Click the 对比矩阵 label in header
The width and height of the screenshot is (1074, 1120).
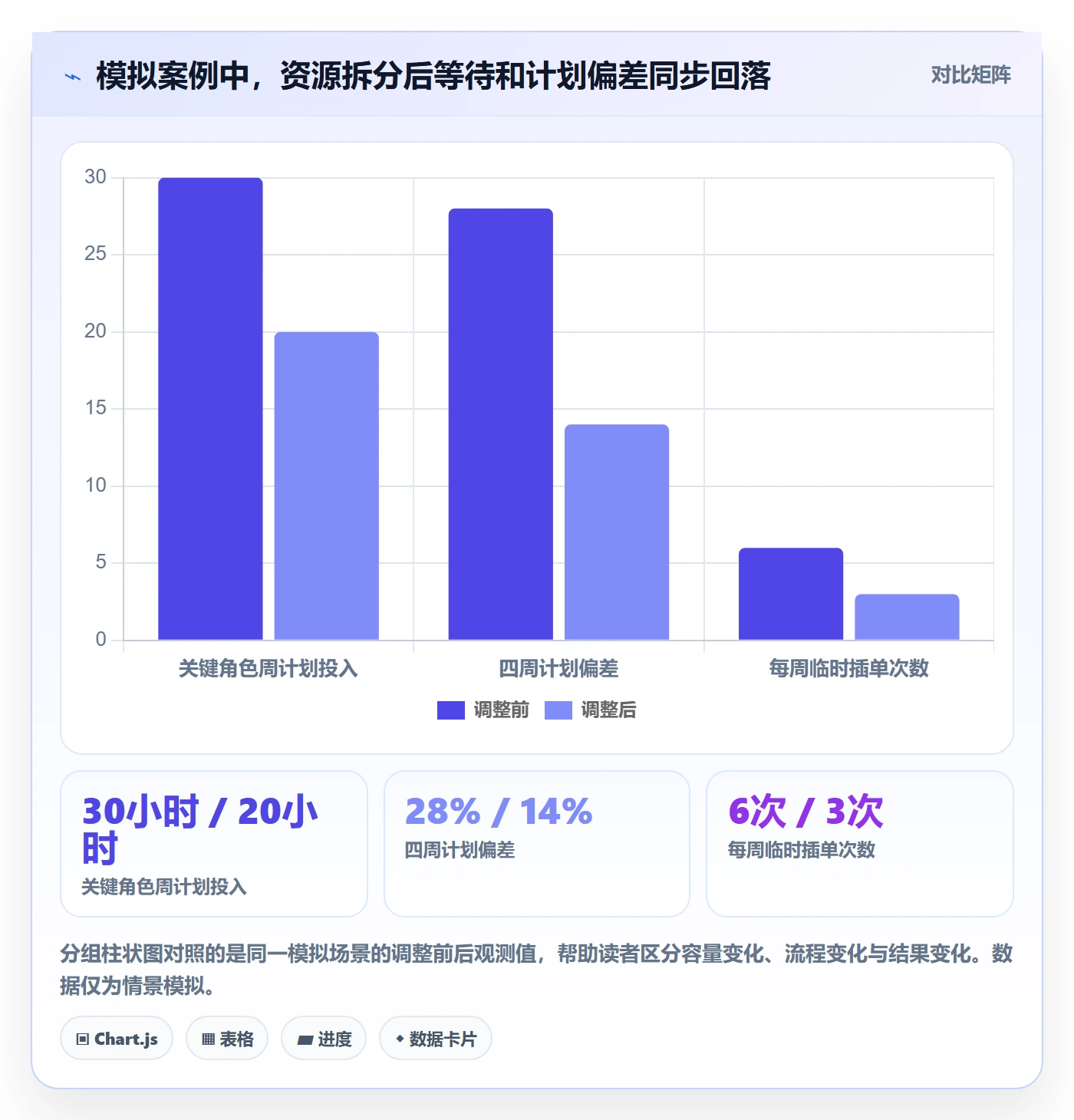coord(970,75)
